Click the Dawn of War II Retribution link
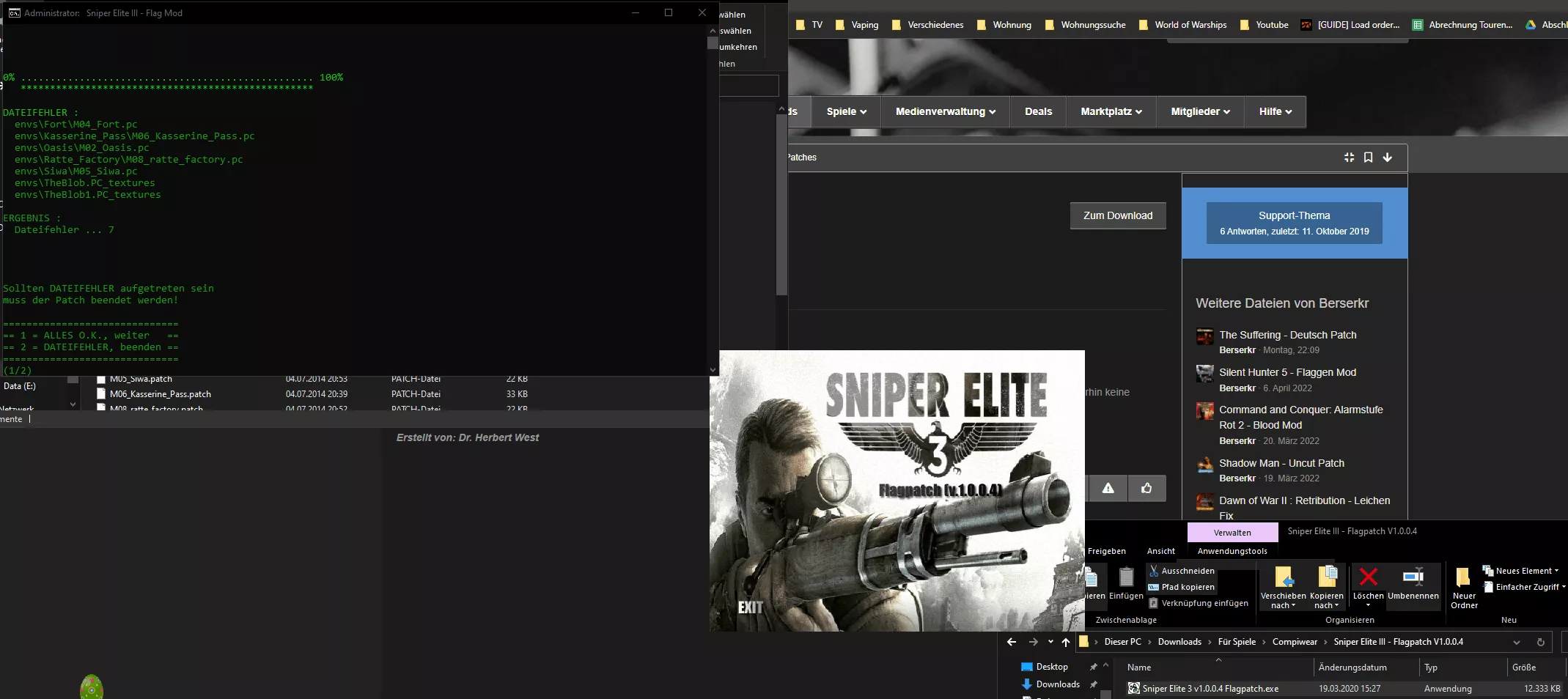The width and height of the screenshot is (1568, 699). pyautogui.click(x=1304, y=508)
